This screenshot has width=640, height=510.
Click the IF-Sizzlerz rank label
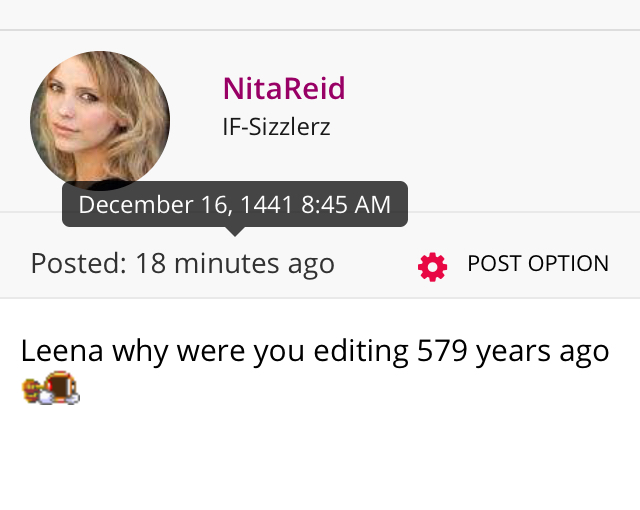(276, 127)
